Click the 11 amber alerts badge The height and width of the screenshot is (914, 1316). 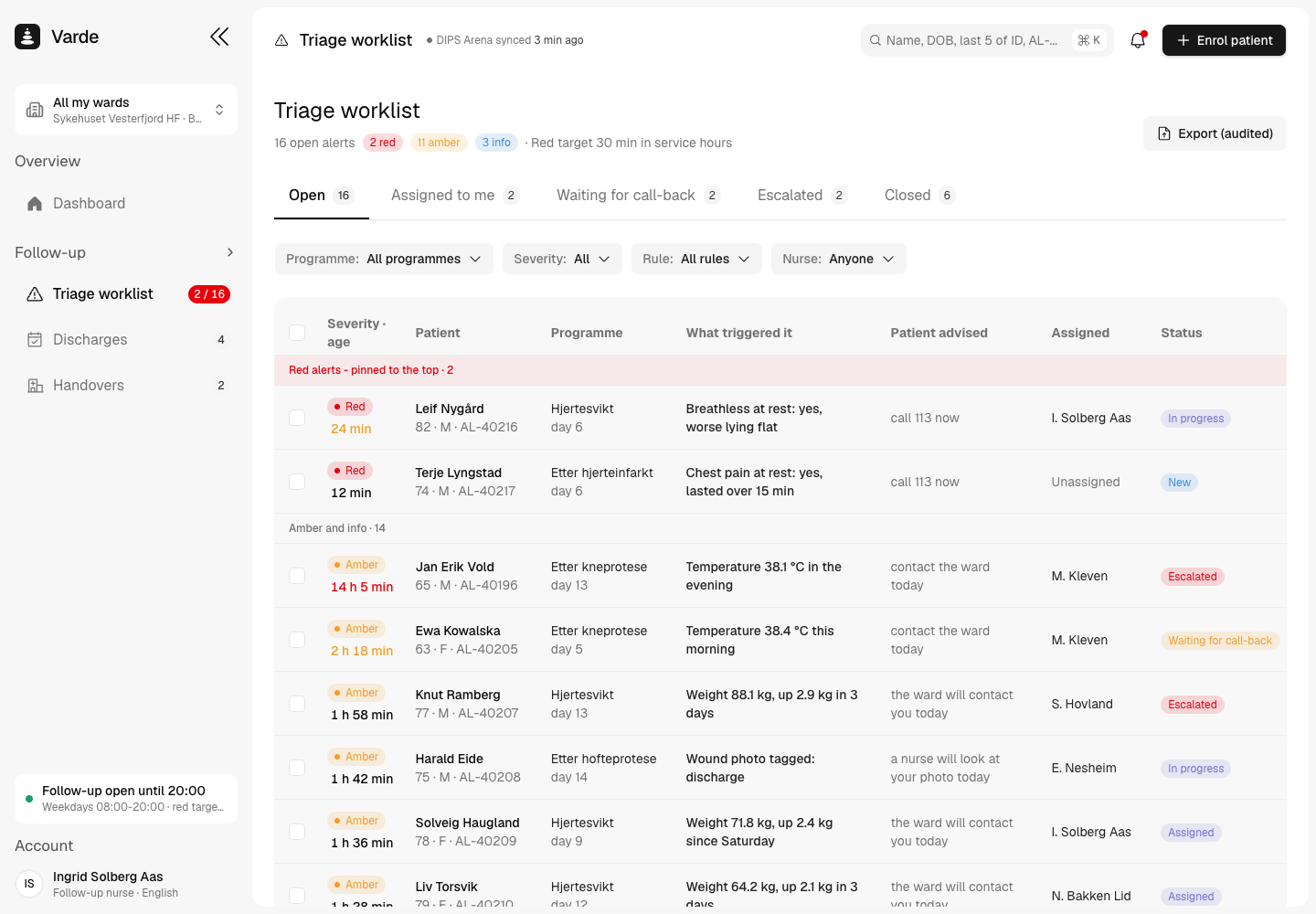[x=439, y=143]
